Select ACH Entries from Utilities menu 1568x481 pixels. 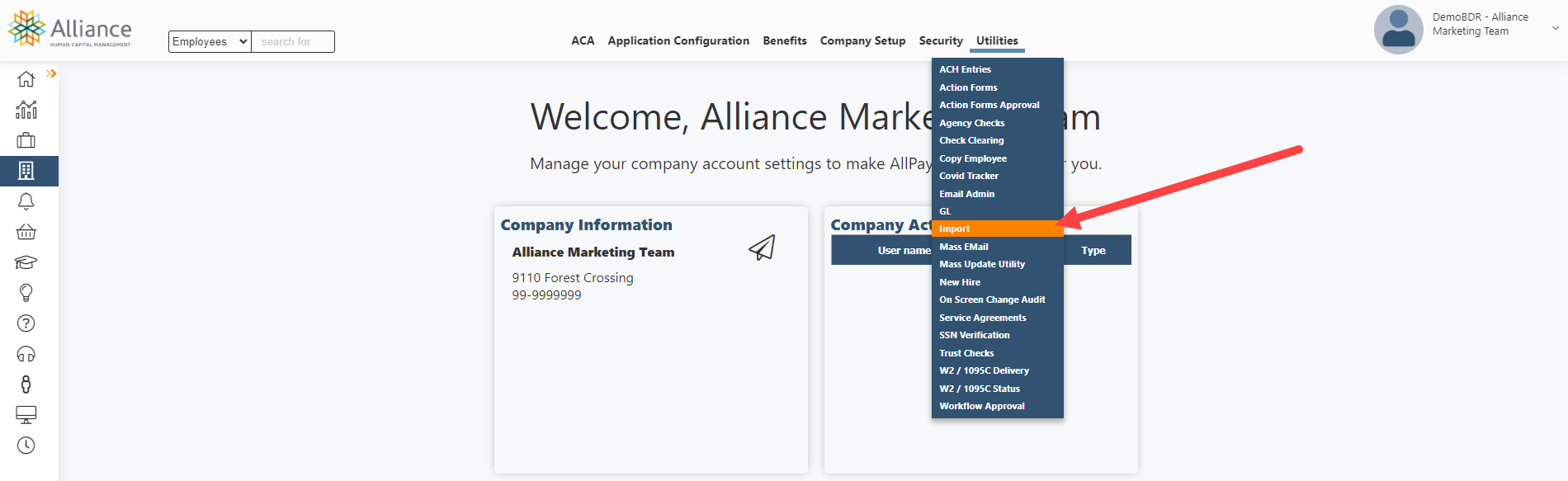click(998, 69)
